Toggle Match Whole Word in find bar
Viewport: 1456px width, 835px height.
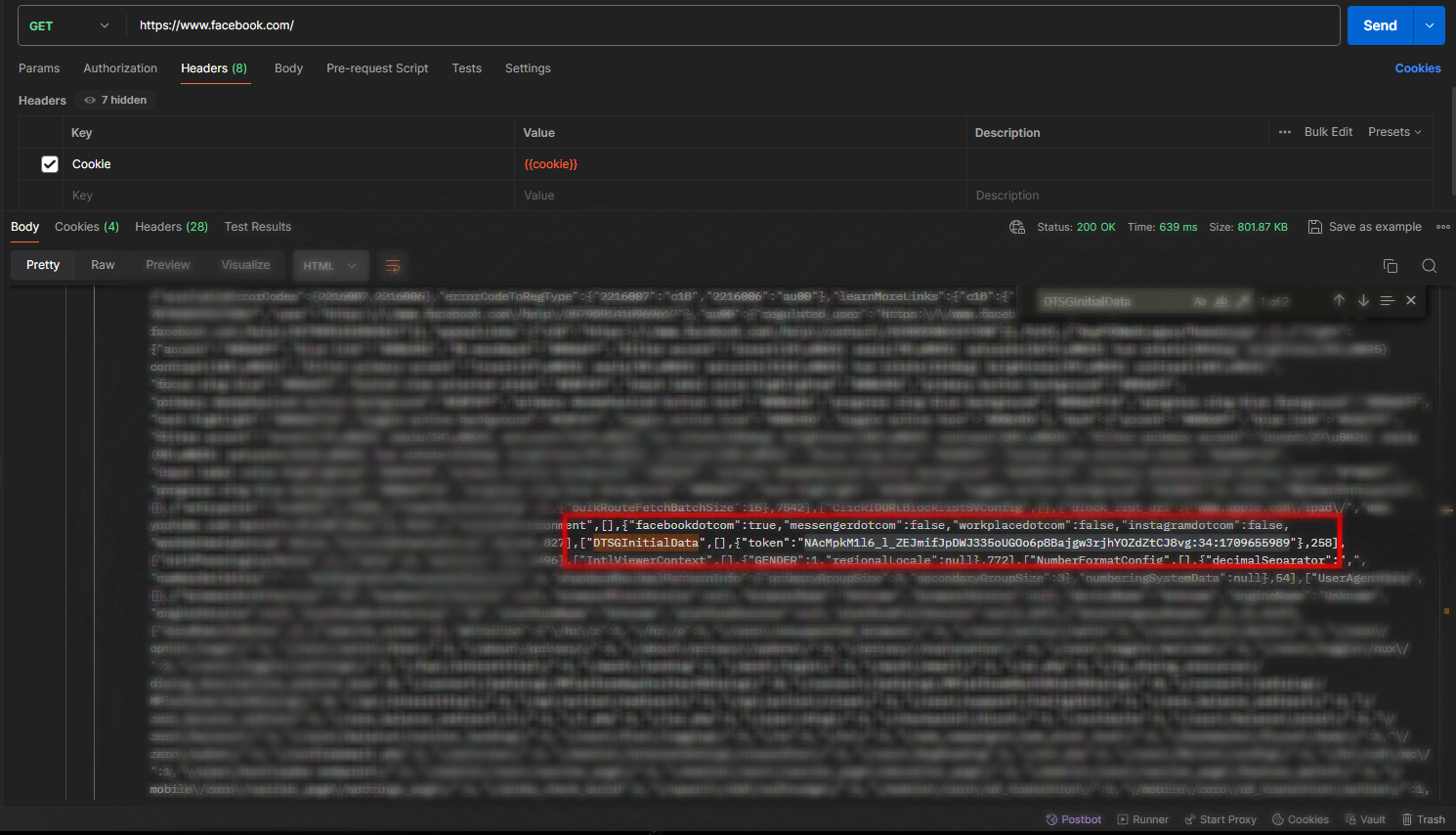click(1221, 301)
